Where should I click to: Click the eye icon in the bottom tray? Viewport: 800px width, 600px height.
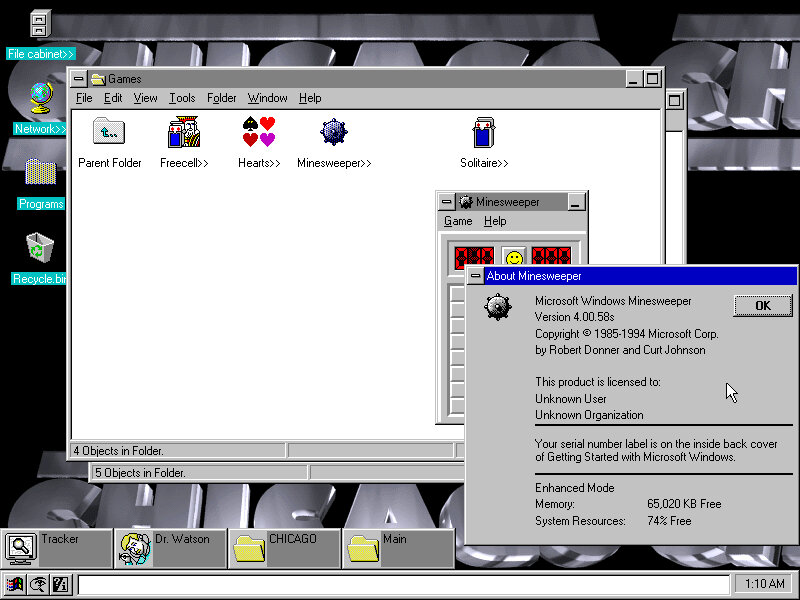37,585
